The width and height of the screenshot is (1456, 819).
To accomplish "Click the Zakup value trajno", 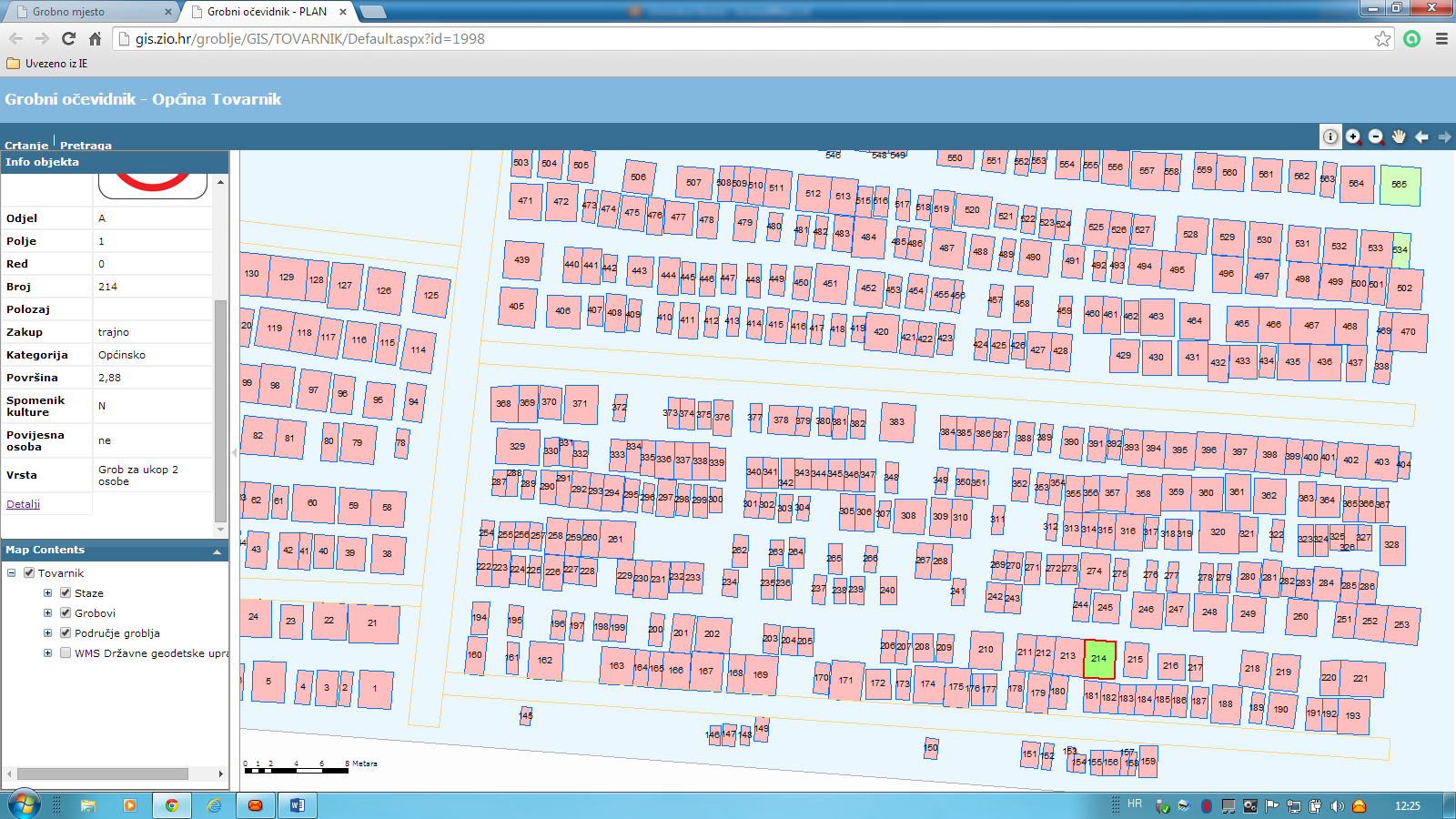I will [153, 332].
